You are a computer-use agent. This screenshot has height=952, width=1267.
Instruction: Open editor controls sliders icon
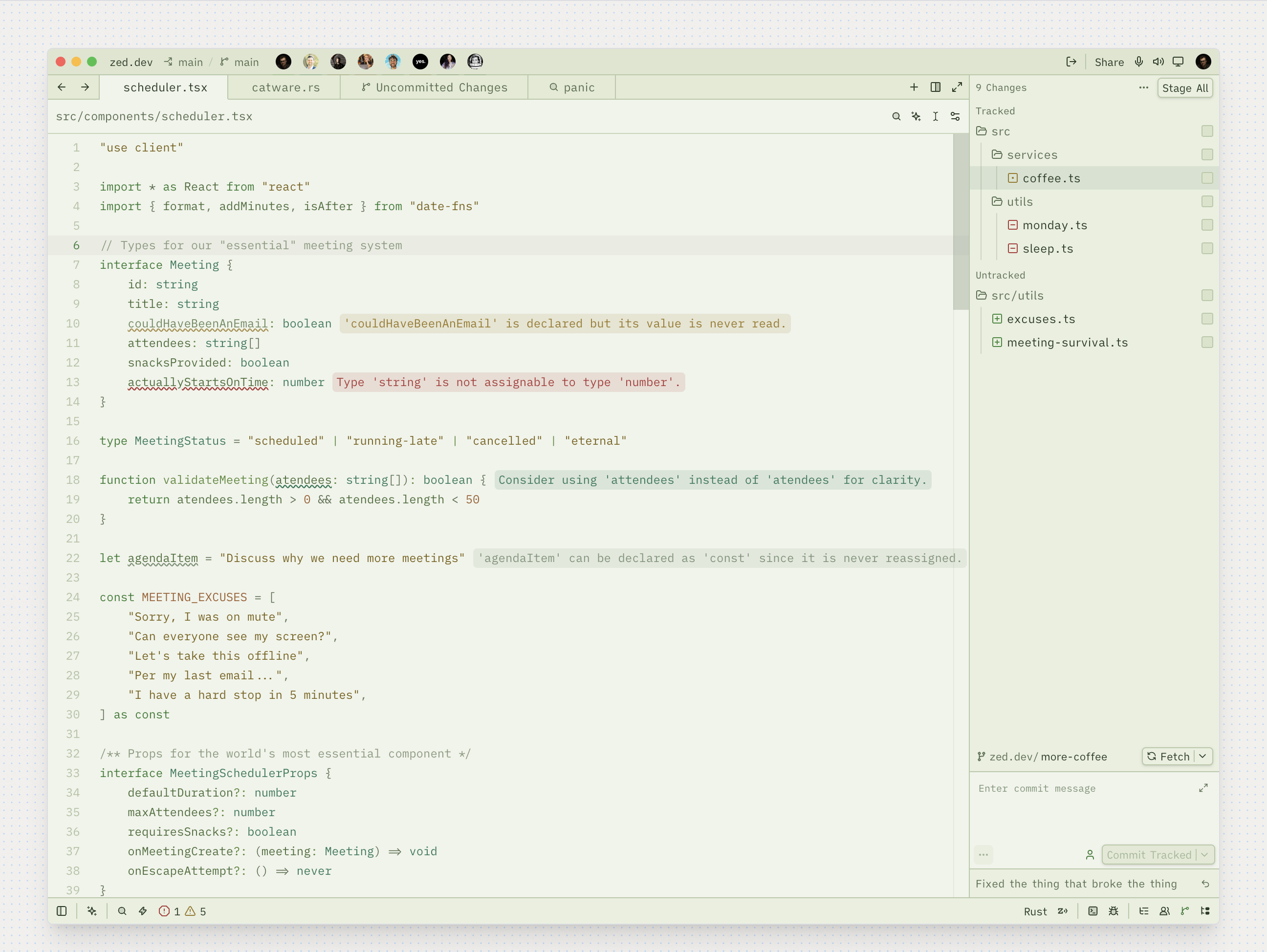coord(955,116)
